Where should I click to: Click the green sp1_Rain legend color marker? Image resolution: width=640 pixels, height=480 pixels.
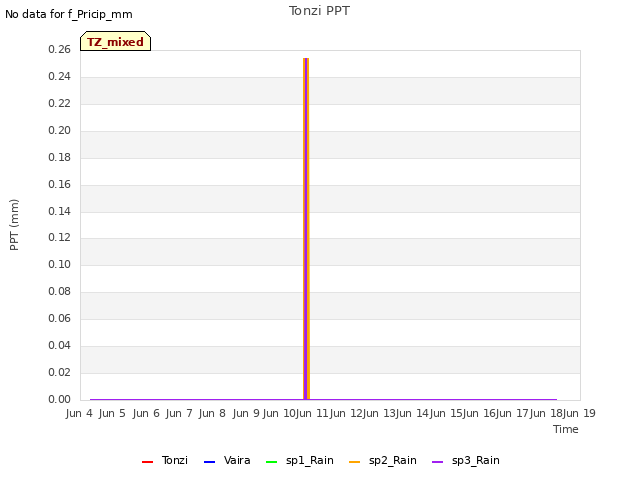[271, 462]
